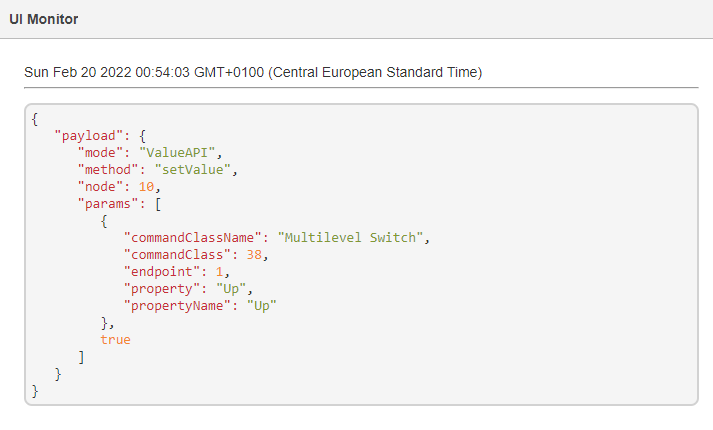Image resolution: width=713 pixels, height=430 pixels.
Task: Click the "commandClass" key
Action: tap(177, 255)
